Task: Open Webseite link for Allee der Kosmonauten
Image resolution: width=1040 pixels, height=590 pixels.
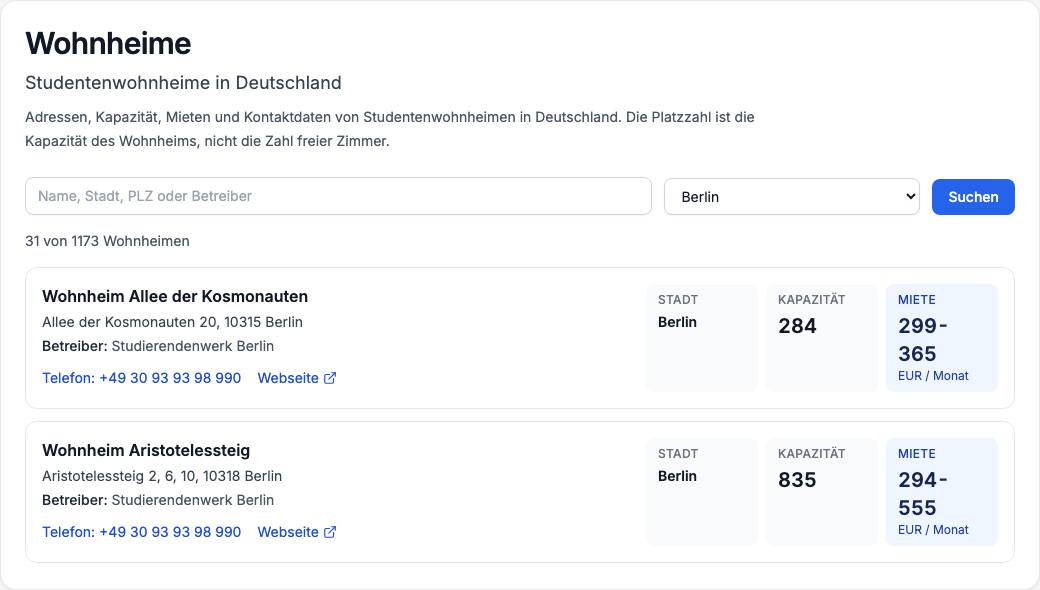Action: click(x=296, y=378)
